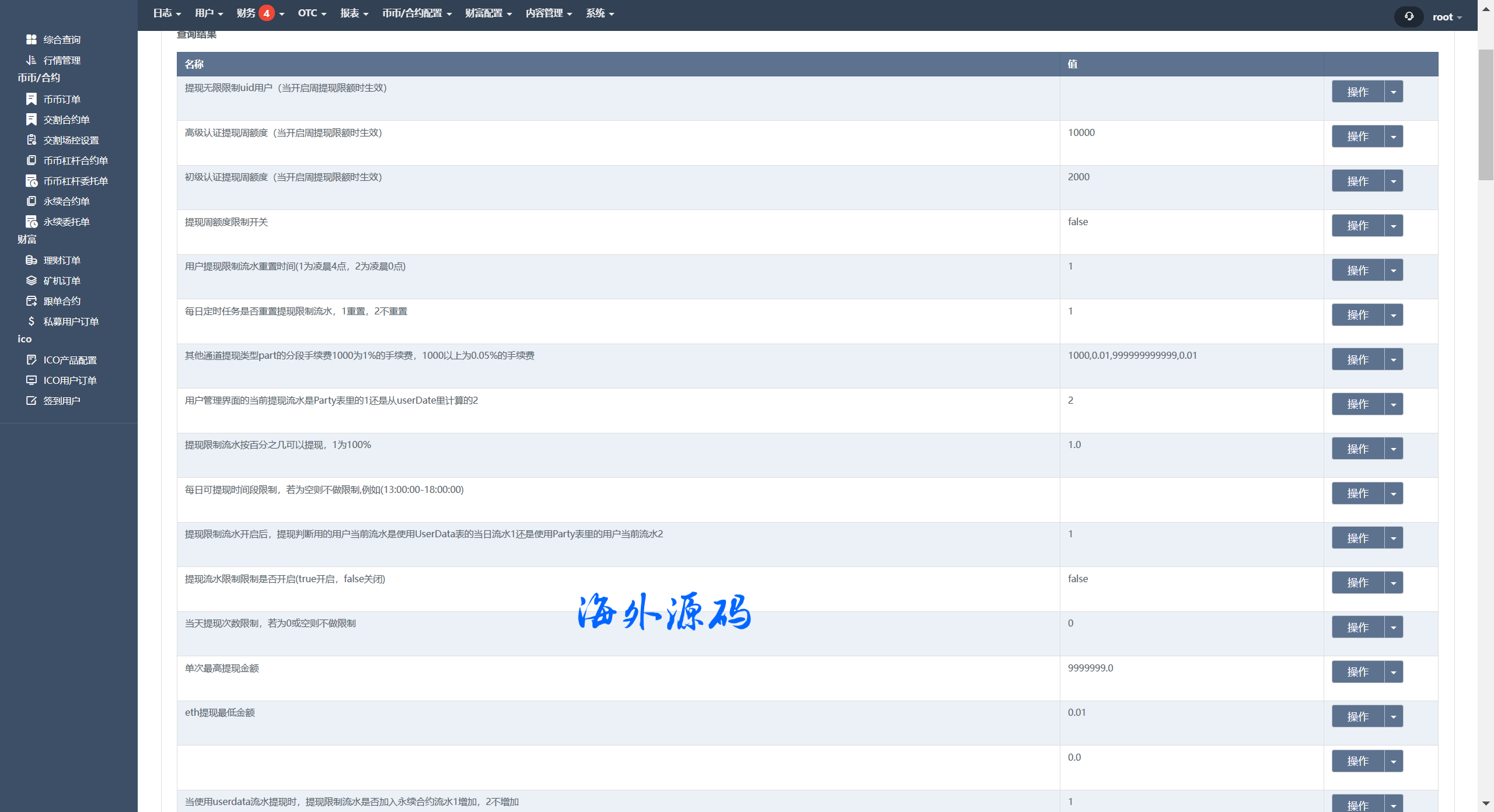Click the 综合查询 grid icon
The width and height of the screenshot is (1494, 812).
click(x=32, y=40)
